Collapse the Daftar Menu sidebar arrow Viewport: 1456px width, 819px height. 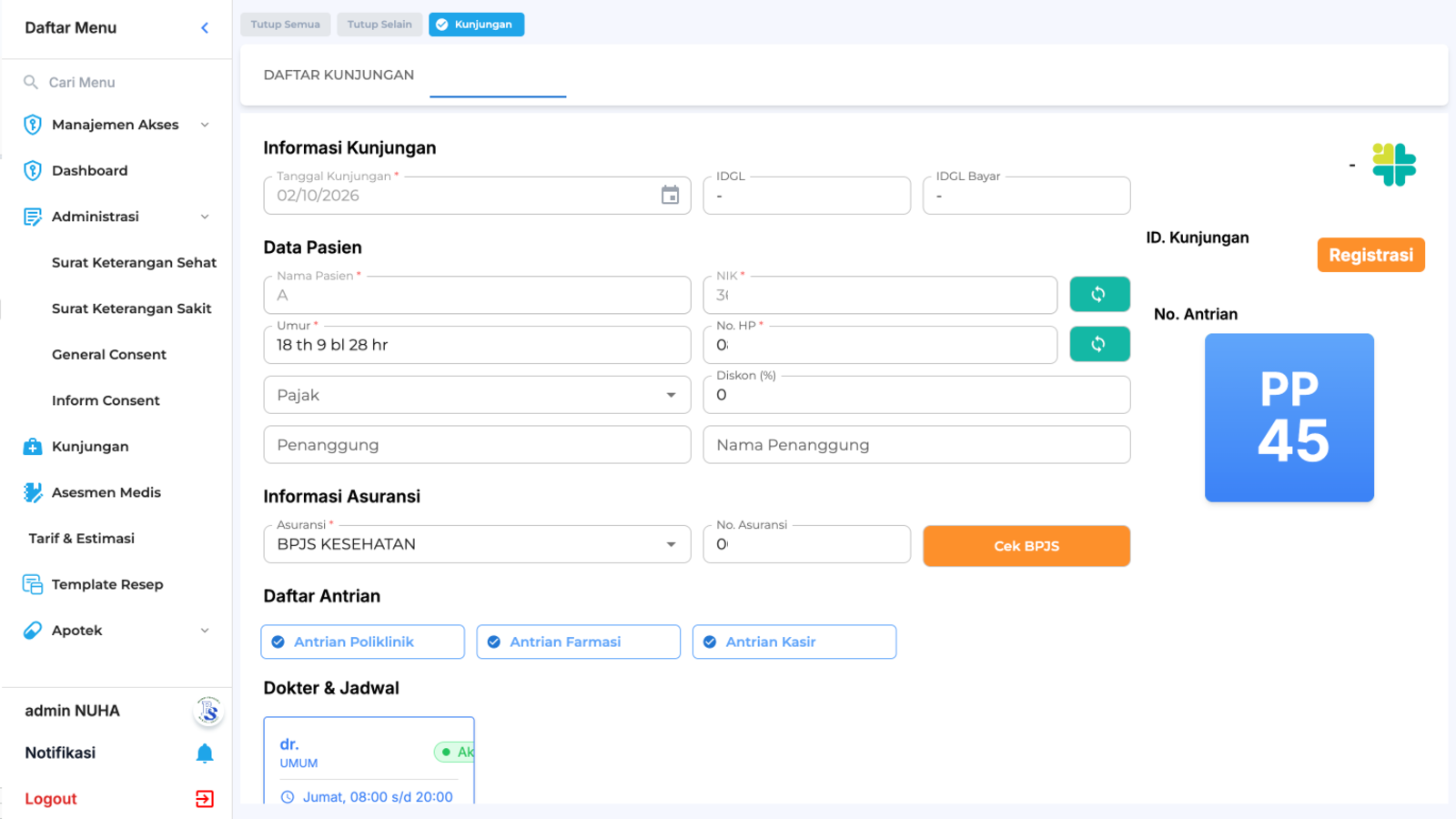[x=205, y=28]
